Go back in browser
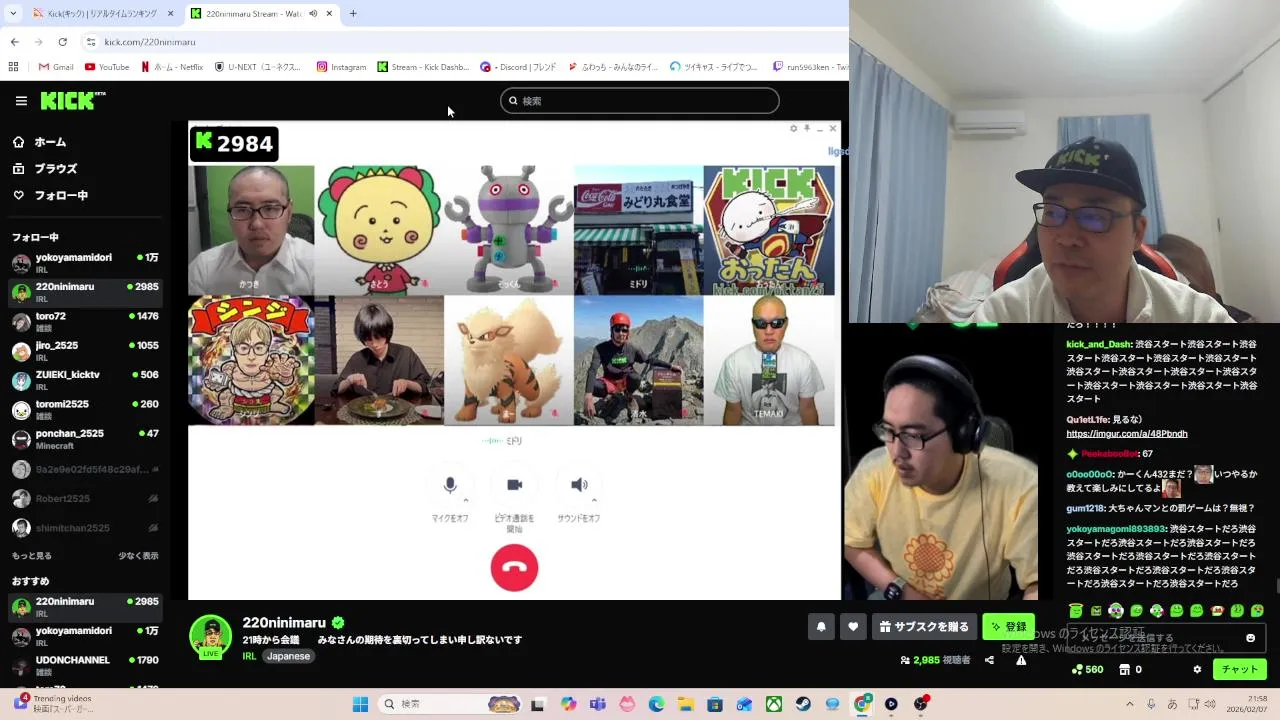 14,42
